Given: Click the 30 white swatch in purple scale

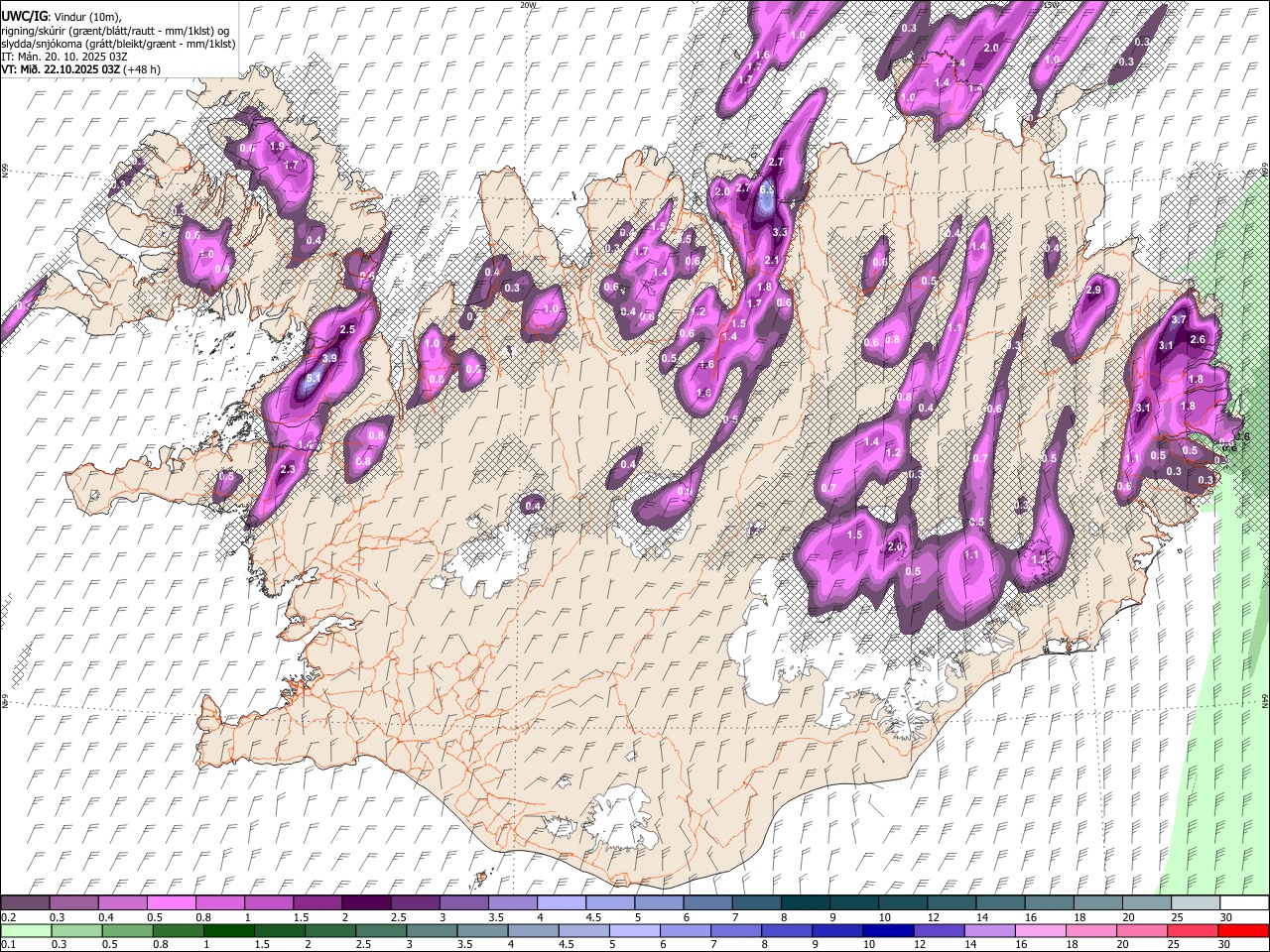Looking at the screenshot, I should coord(1244,903).
